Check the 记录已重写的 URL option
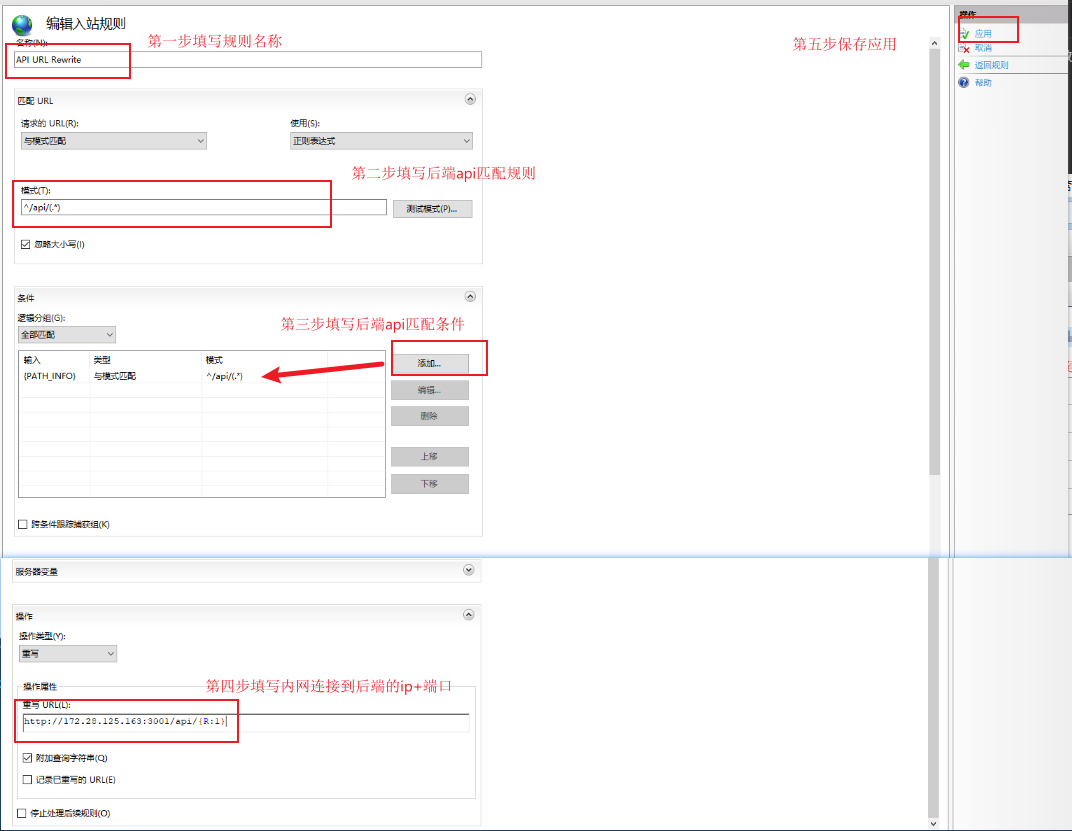1072x831 pixels. click(x=27, y=779)
